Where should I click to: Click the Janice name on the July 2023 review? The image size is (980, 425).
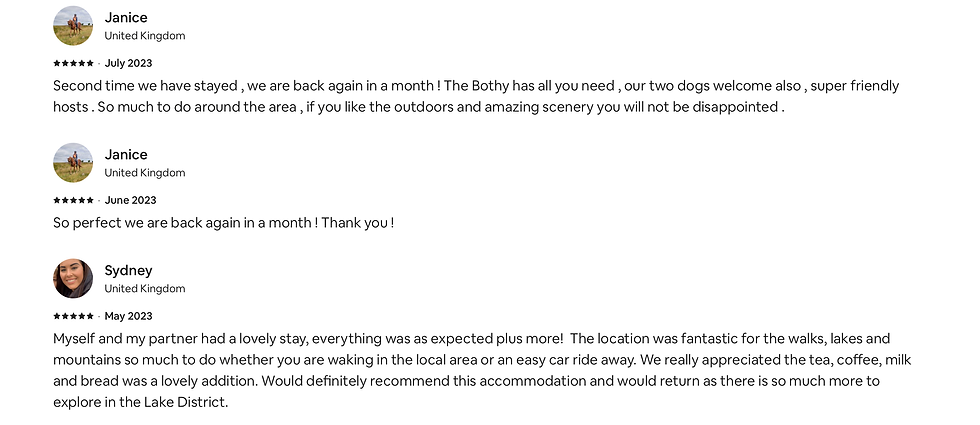[x=126, y=17]
